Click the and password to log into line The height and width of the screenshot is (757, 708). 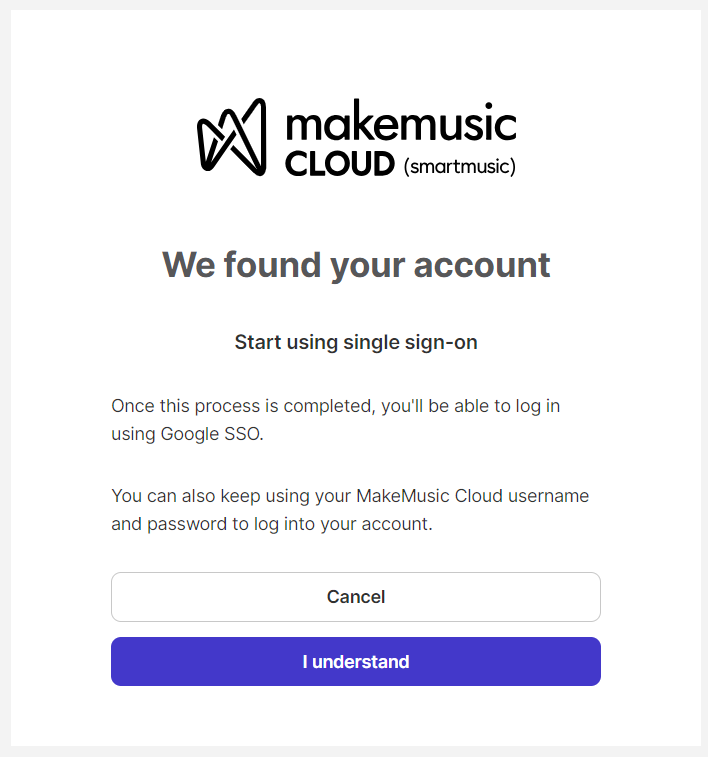click(238, 523)
